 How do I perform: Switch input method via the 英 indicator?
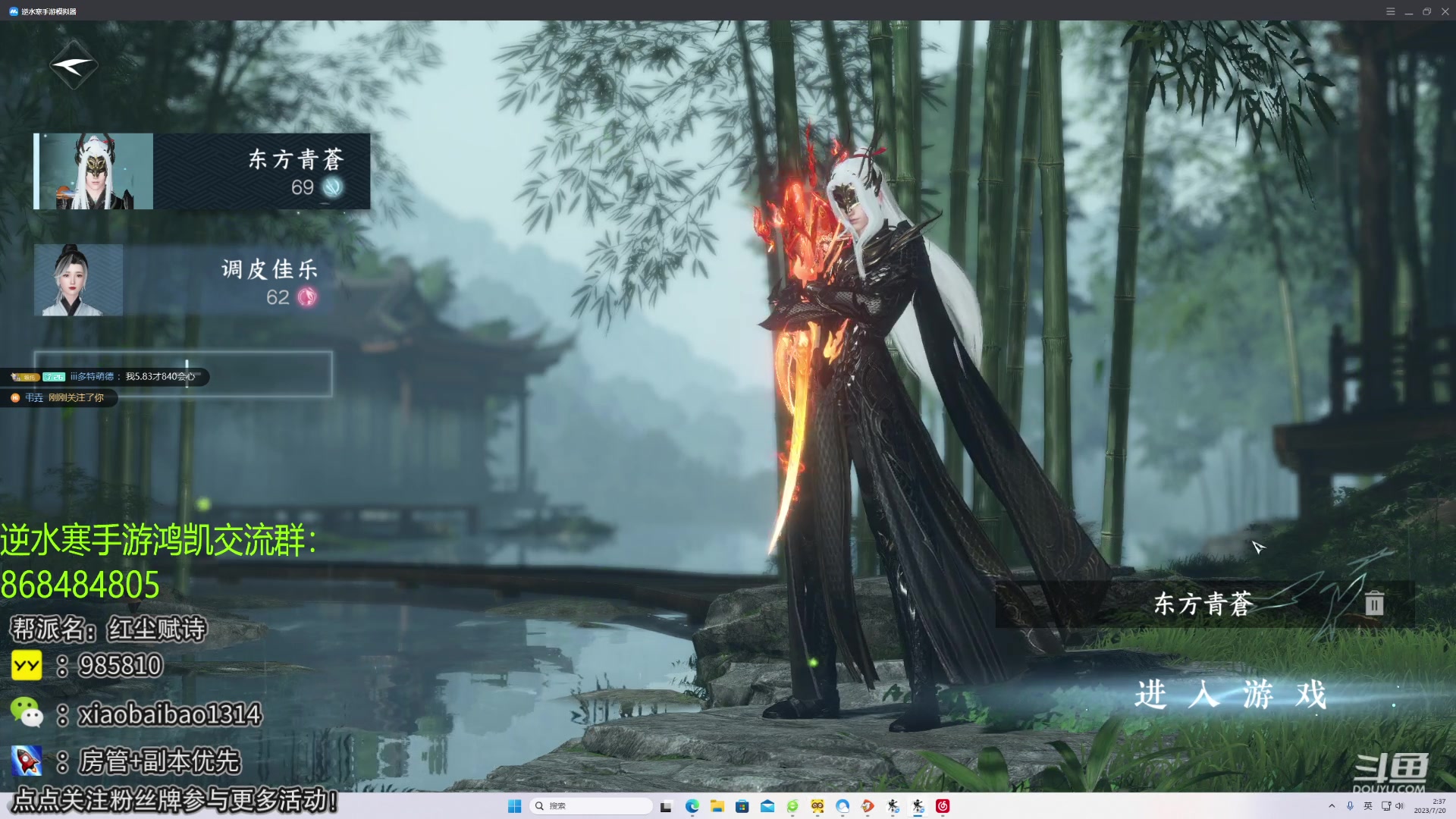click(1368, 806)
